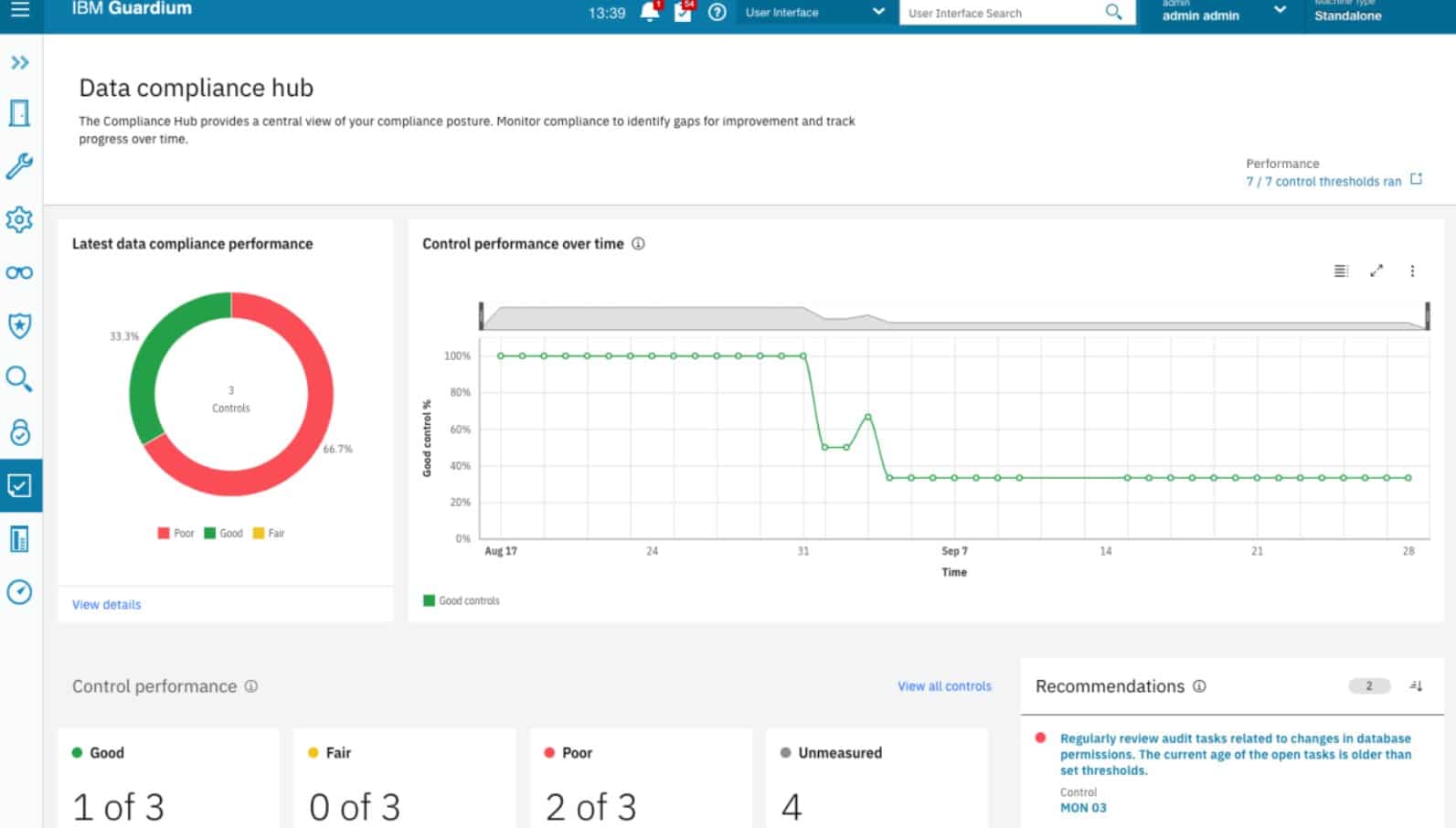
Task: Open the padlock sidebar icon
Action: [20, 431]
